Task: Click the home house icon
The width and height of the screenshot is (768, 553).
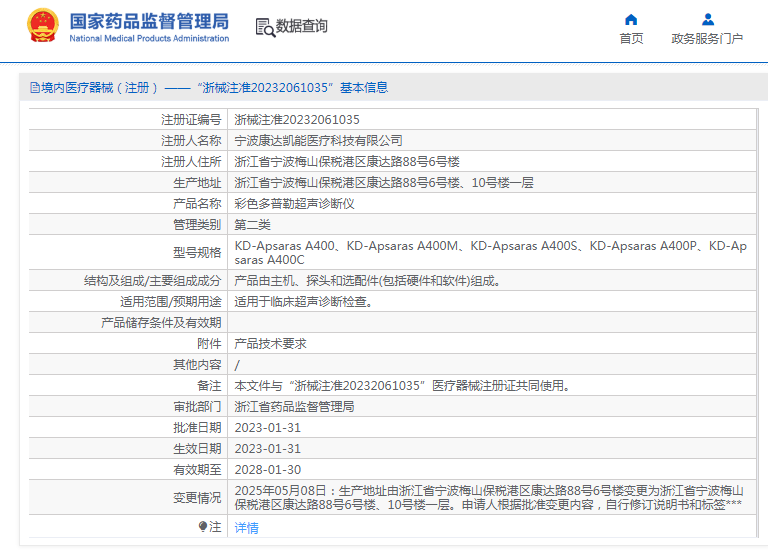Action: (631, 20)
